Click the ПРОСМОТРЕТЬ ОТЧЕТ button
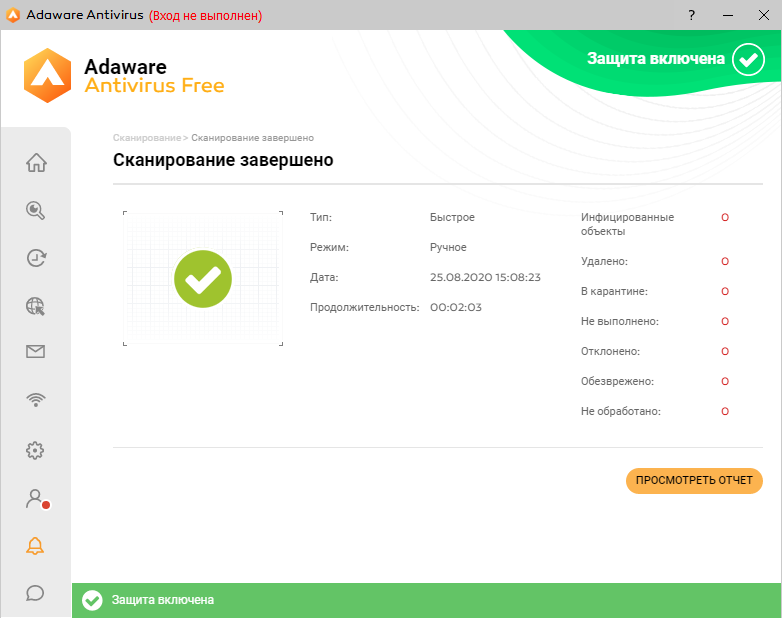Viewport: 782px width, 618px height. 694,480
